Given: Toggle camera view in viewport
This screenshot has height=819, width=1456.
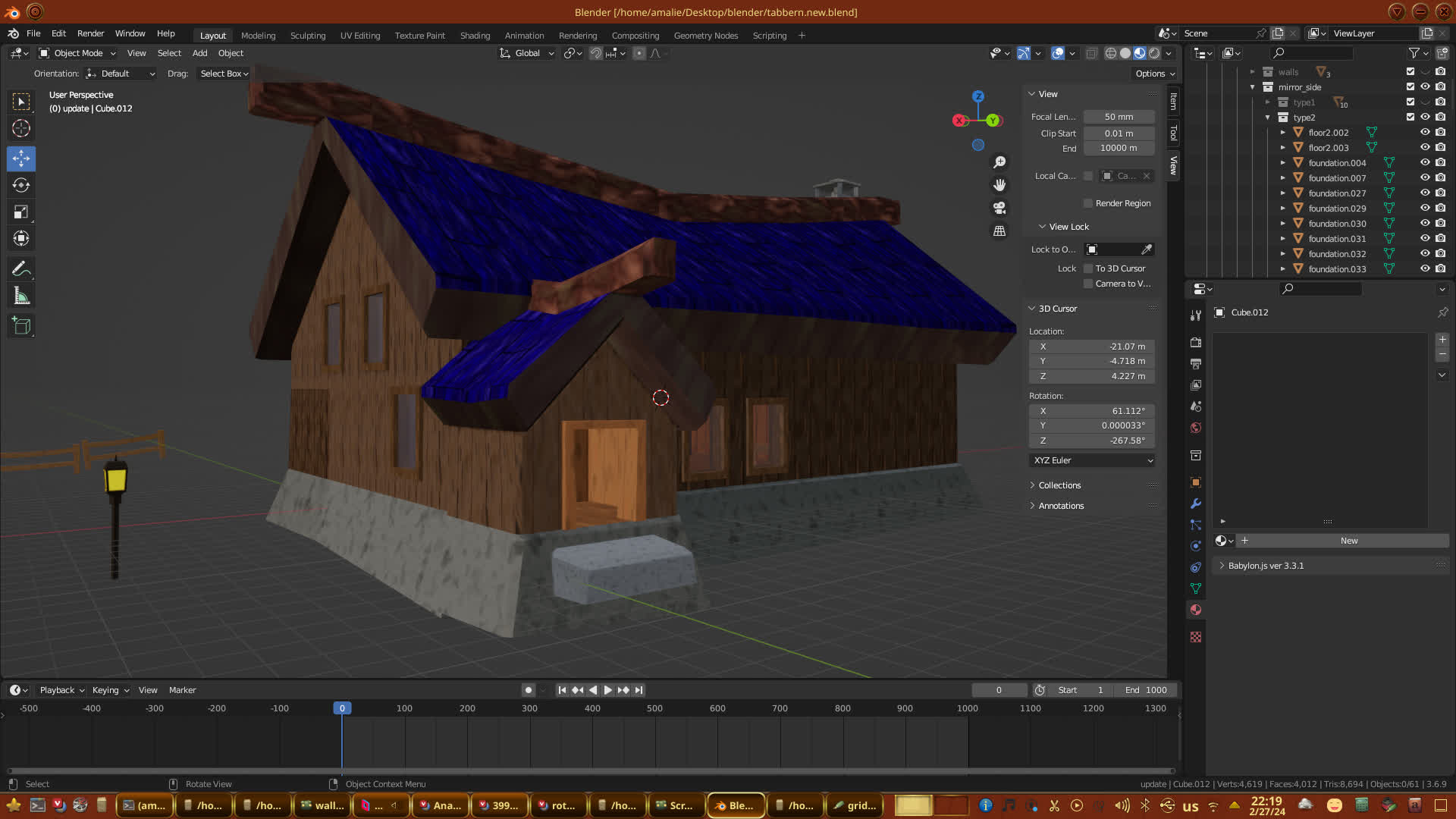Looking at the screenshot, I should (999, 208).
